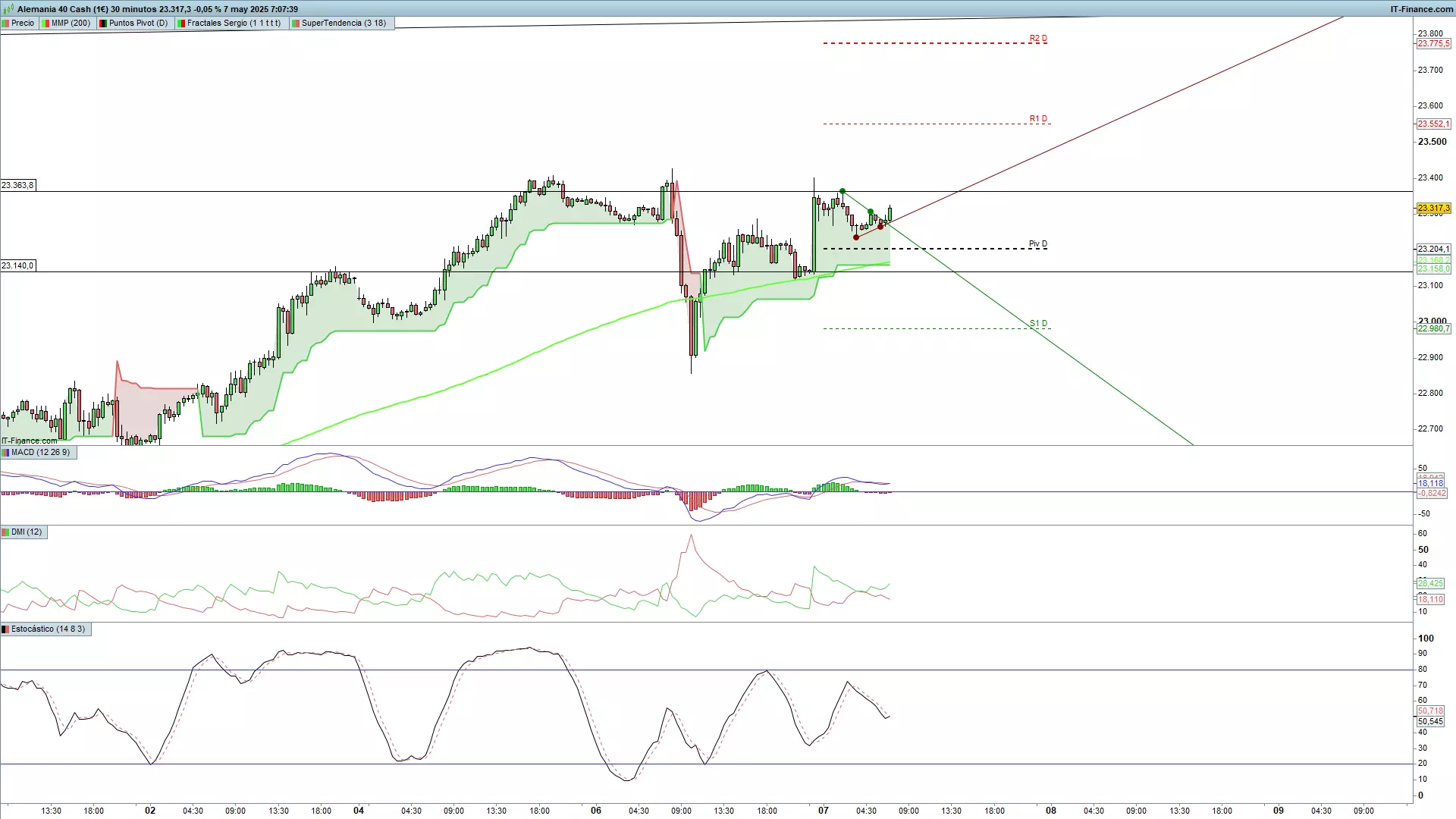Viewport: 1456px width, 819px height.
Task: Click the SuperTendencia color icon
Action: [296, 23]
